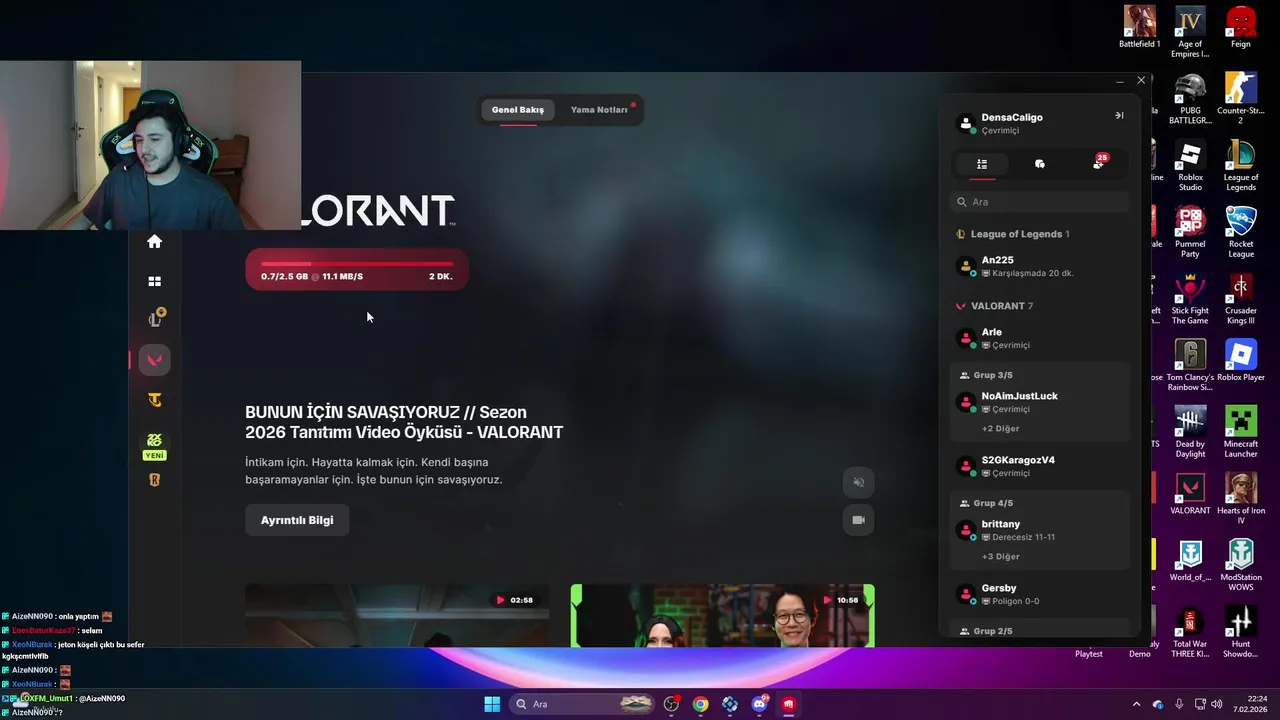Open Total War THREE KINGDOMS desktop shortcut

1190,632
